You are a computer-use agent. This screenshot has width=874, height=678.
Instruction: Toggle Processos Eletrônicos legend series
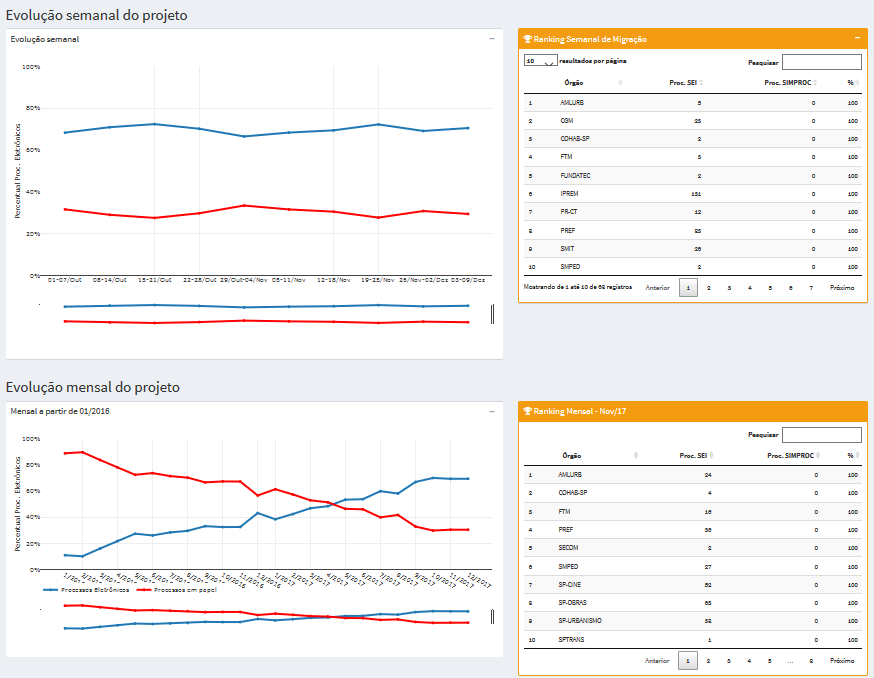(86, 590)
